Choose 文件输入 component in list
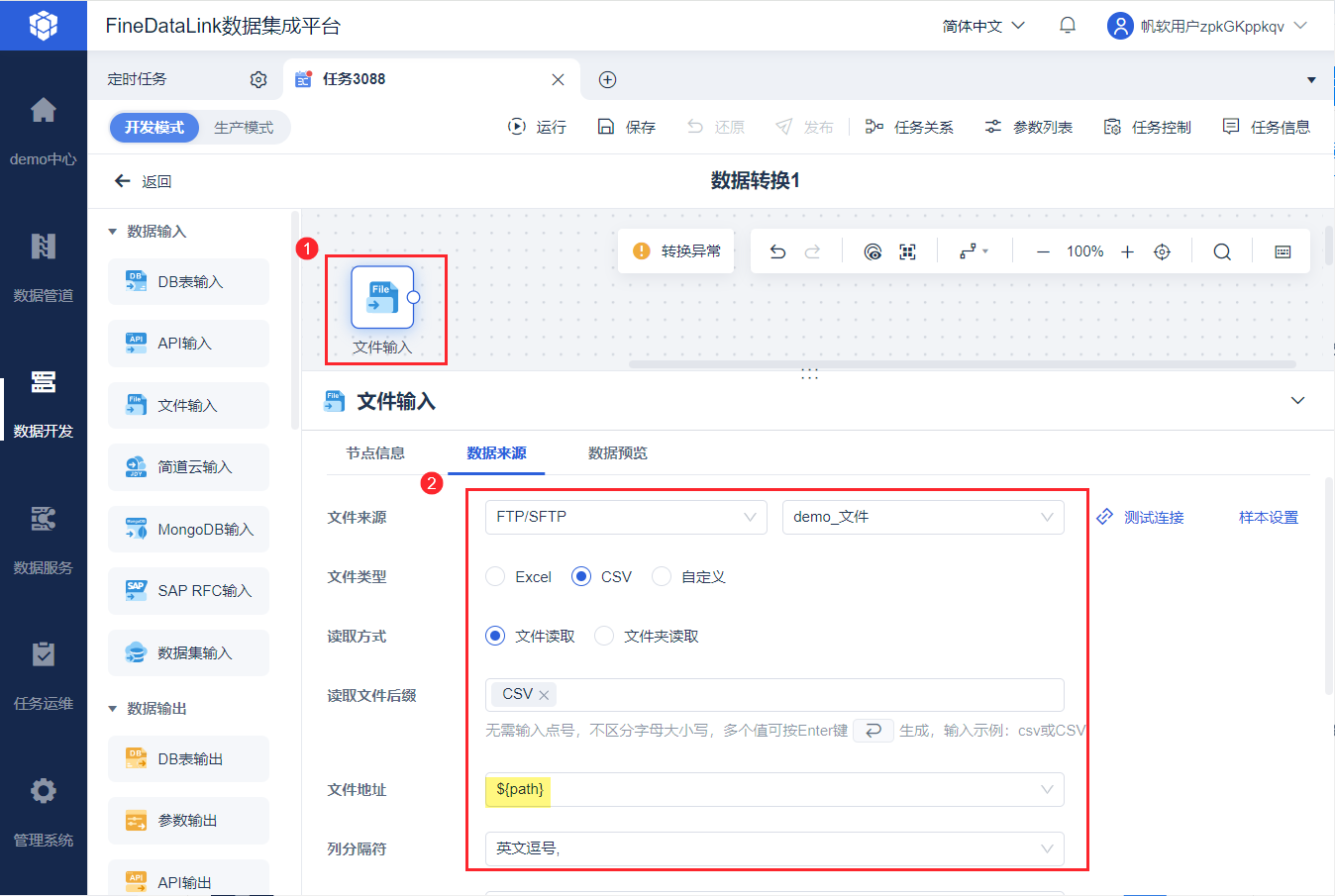The width and height of the screenshot is (1335, 896). (188, 406)
